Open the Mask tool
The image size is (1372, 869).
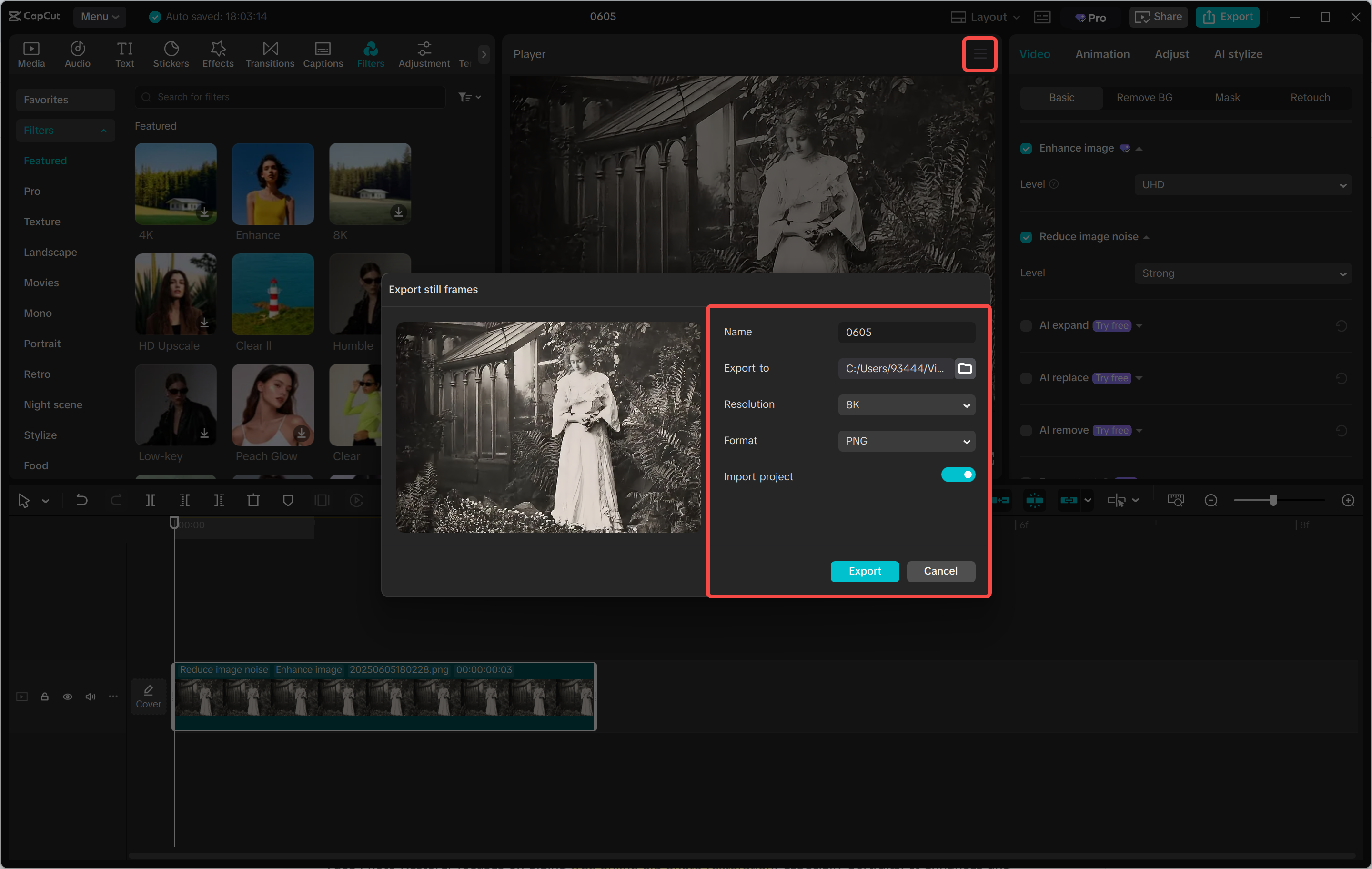(x=1227, y=97)
